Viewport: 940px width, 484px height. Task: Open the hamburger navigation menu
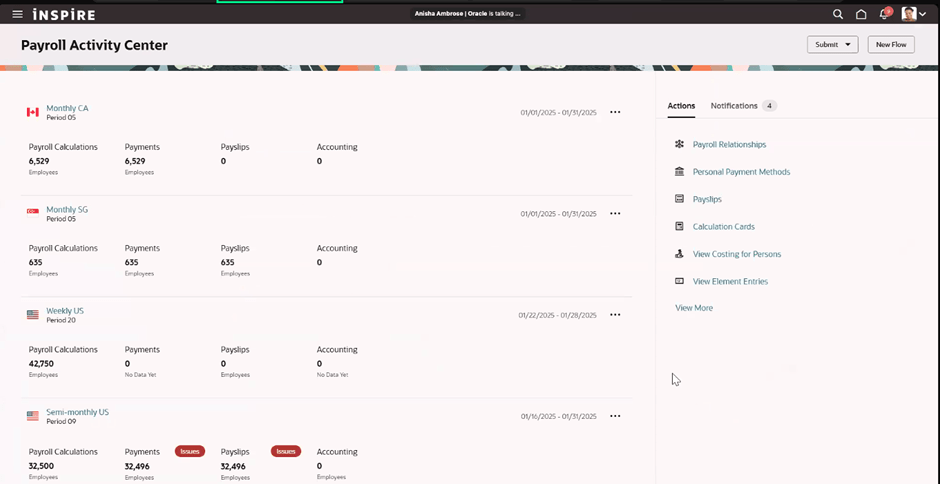[17, 14]
